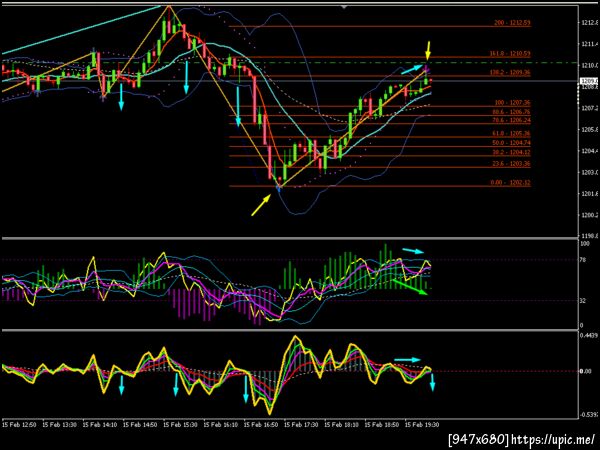Click the '15 Feb 14:10' time axis label
The width and height of the screenshot is (600, 450).
coord(100,424)
